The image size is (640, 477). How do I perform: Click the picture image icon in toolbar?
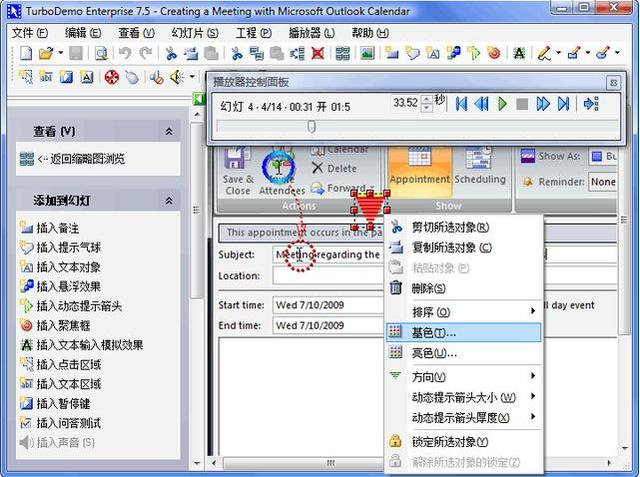(367, 53)
